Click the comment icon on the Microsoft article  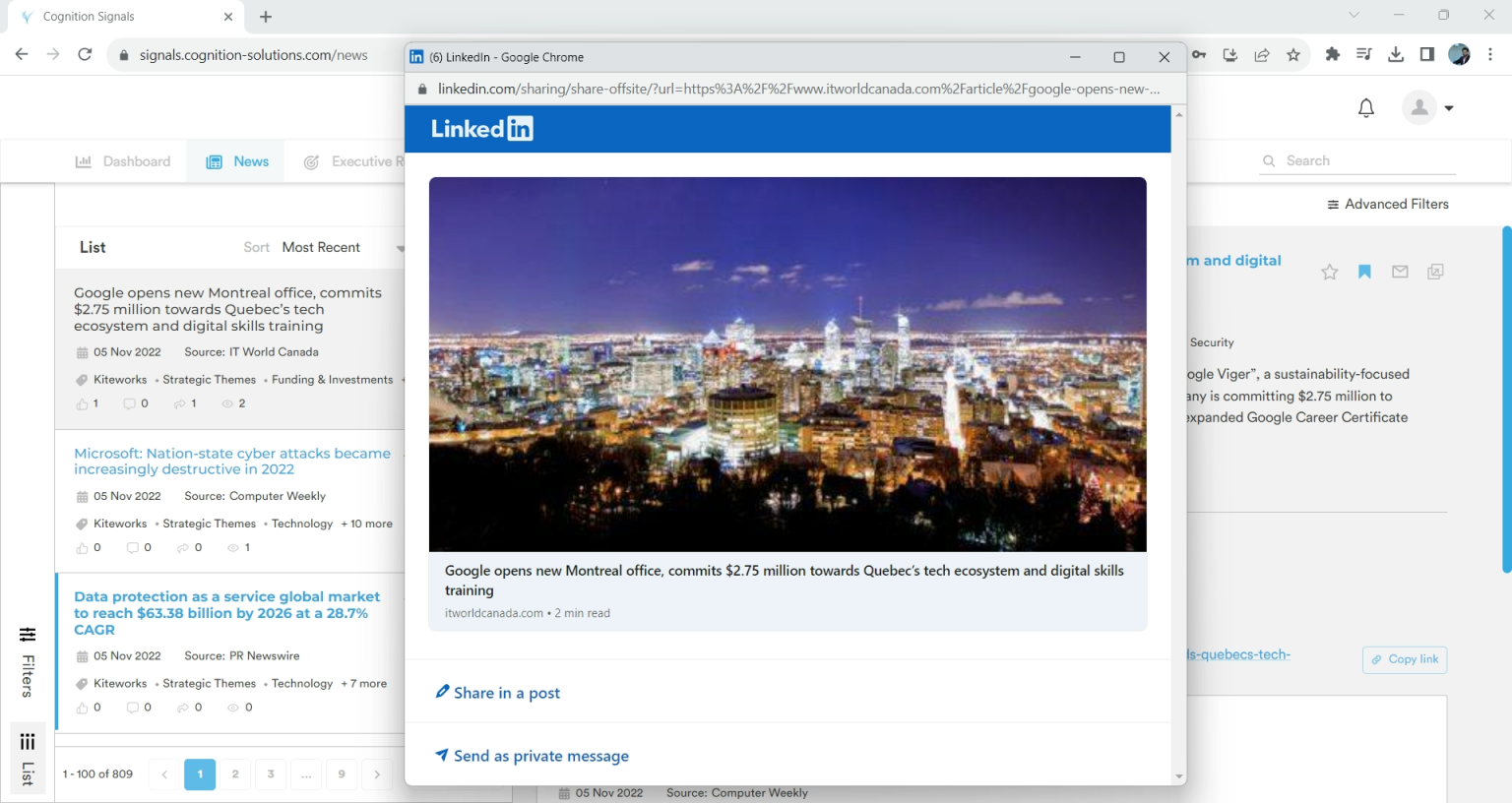[133, 548]
